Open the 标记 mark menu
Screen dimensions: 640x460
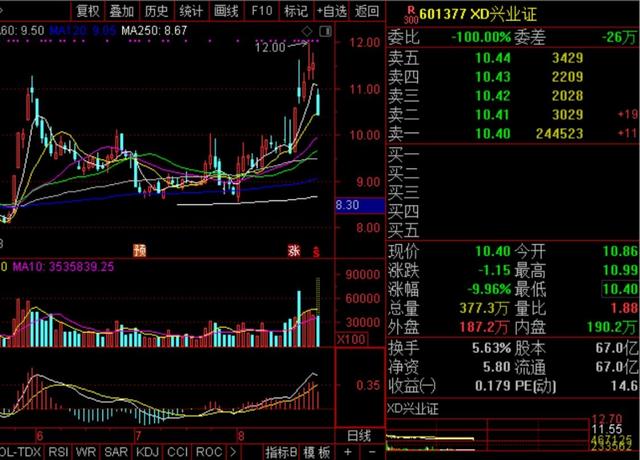(296, 11)
